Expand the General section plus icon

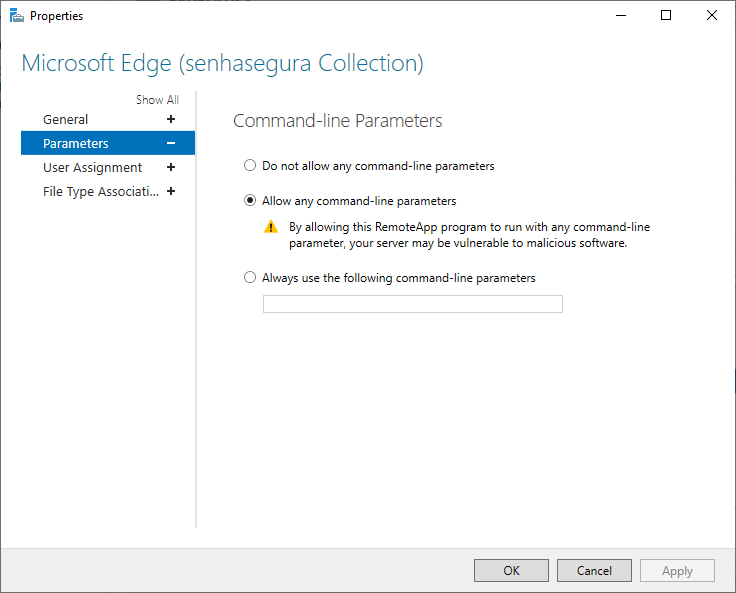[171, 119]
